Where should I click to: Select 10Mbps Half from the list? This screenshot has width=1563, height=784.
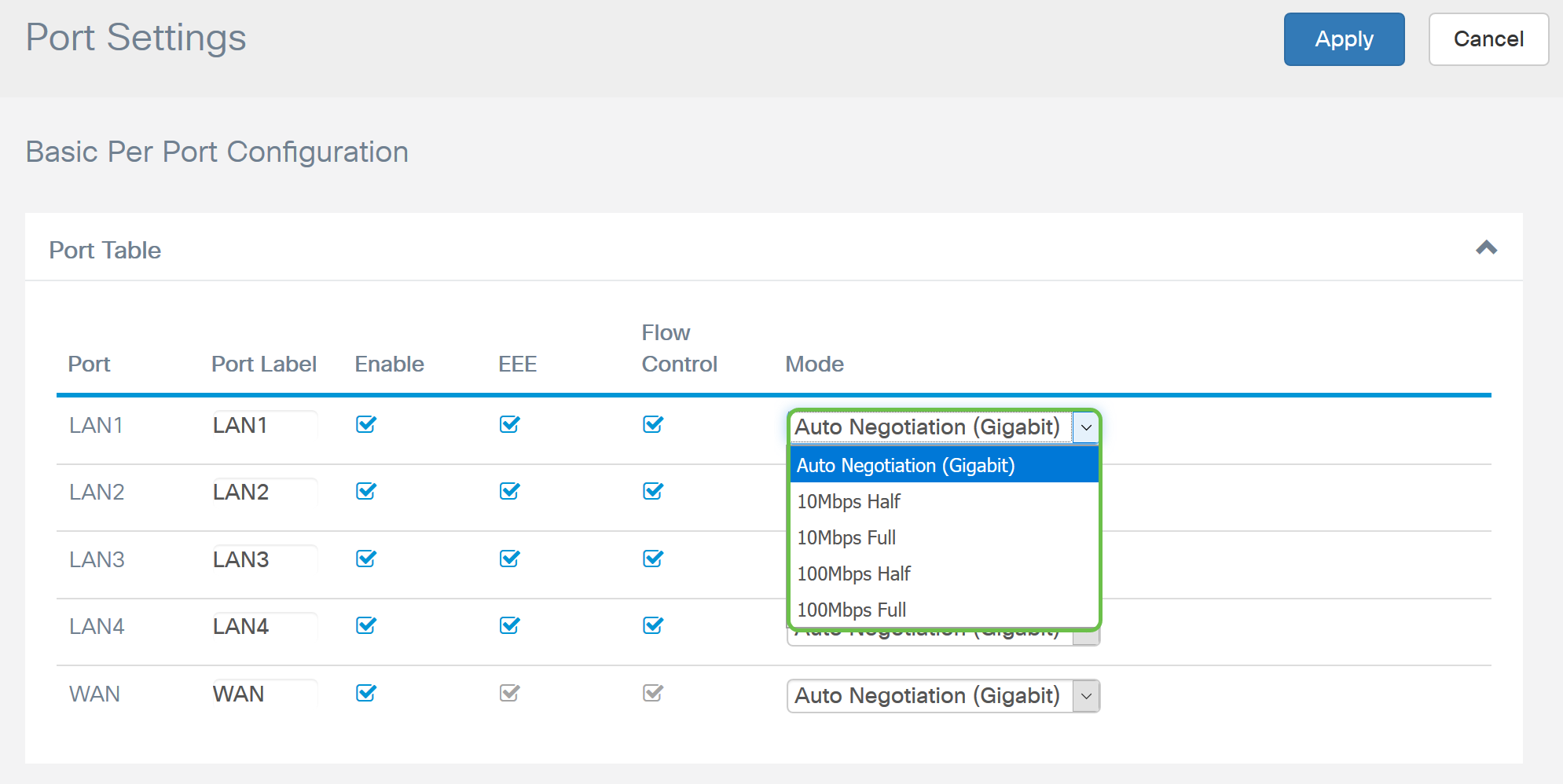click(849, 501)
